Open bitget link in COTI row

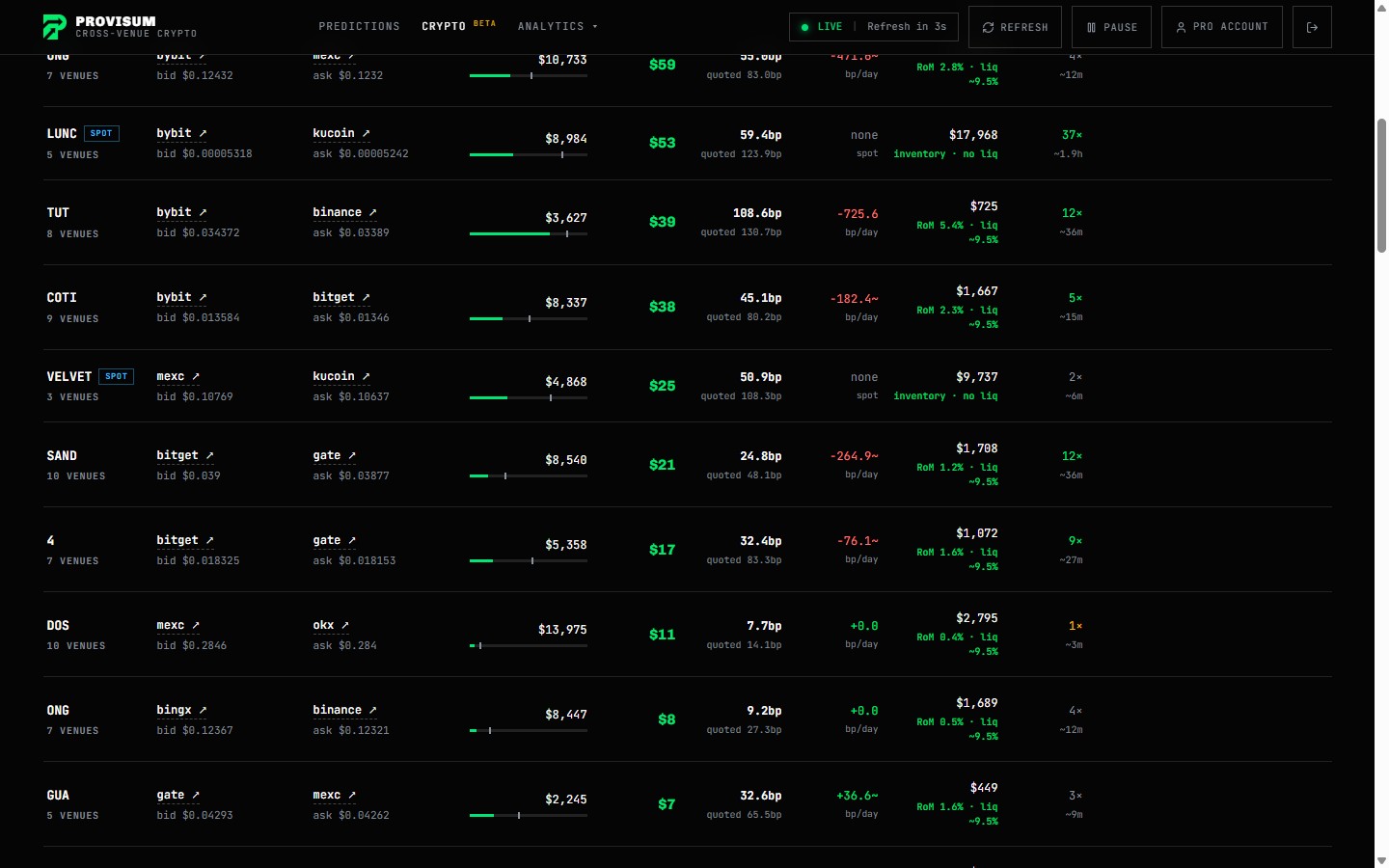pyautogui.click(x=341, y=297)
